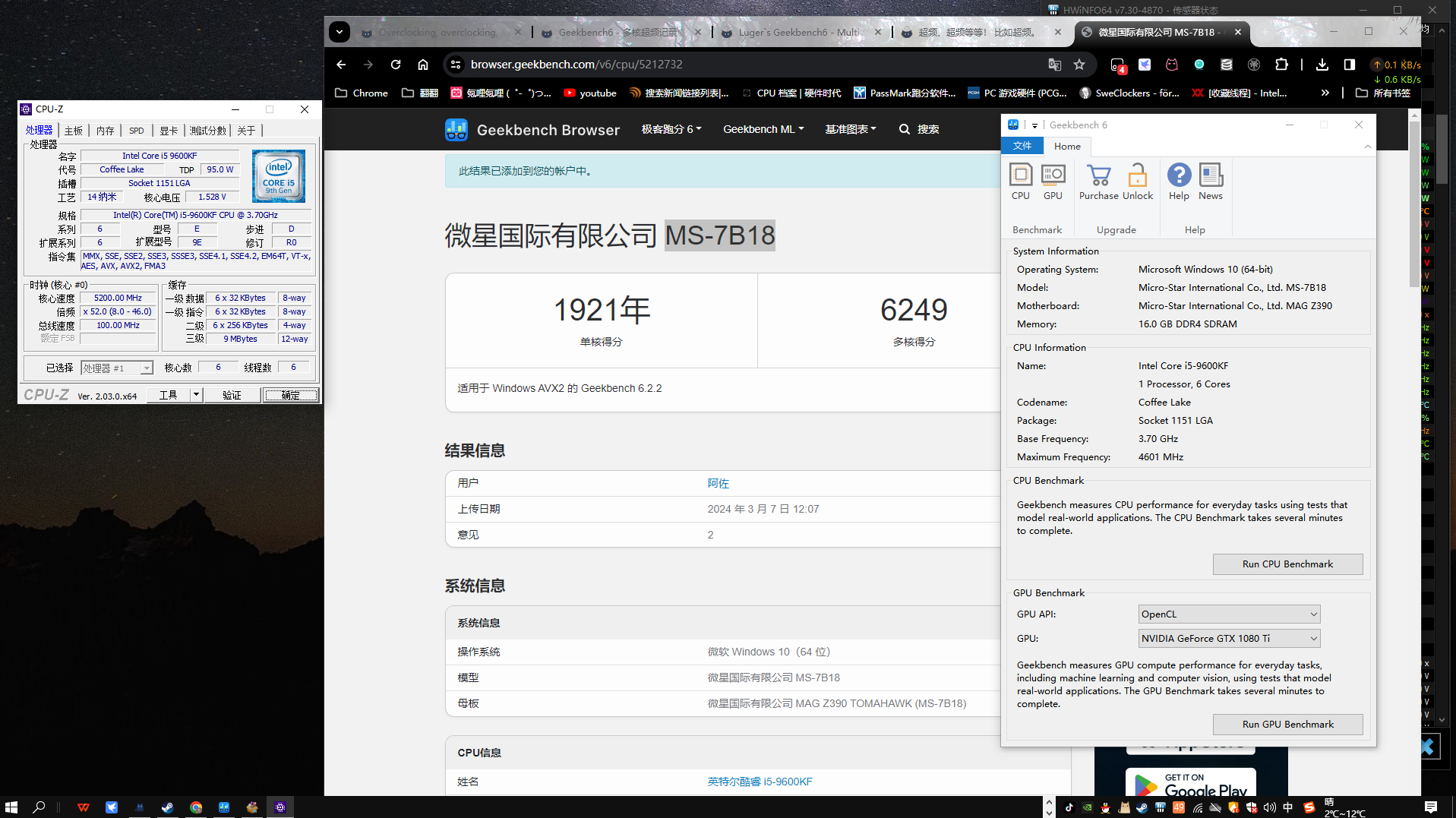The height and width of the screenshot is (818, 1456).
Task: Open Chrome from the taskbar
Action: pyautogui.click(x=196, y=807)
